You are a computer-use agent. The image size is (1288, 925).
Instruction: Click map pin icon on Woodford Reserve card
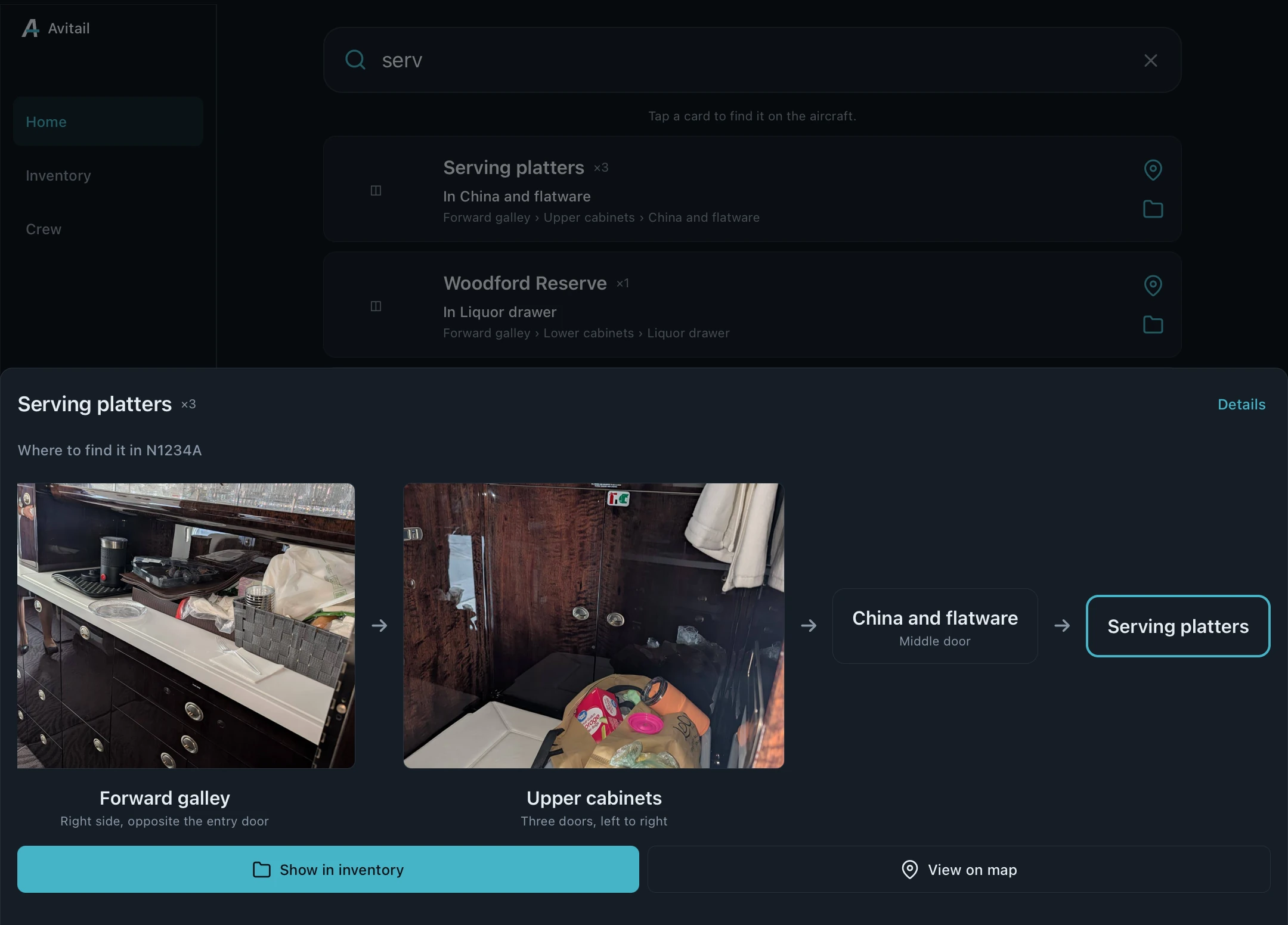[1153, 285]
